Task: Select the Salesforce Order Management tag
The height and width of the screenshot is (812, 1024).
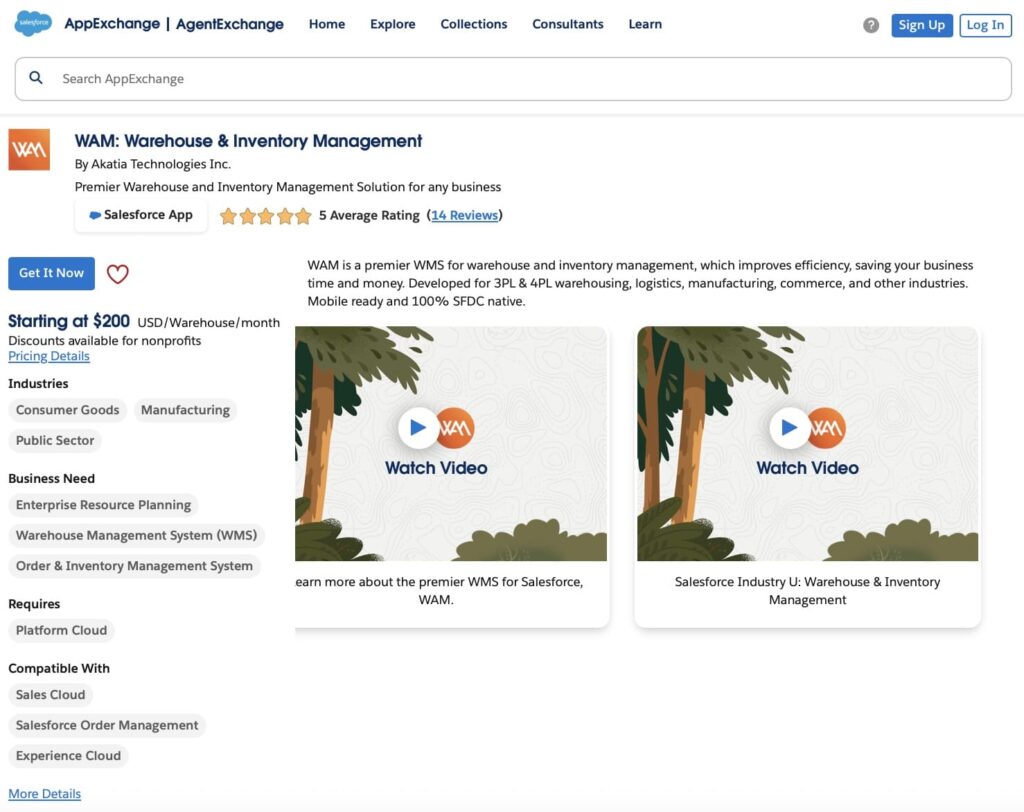Action: pos(107,725)
